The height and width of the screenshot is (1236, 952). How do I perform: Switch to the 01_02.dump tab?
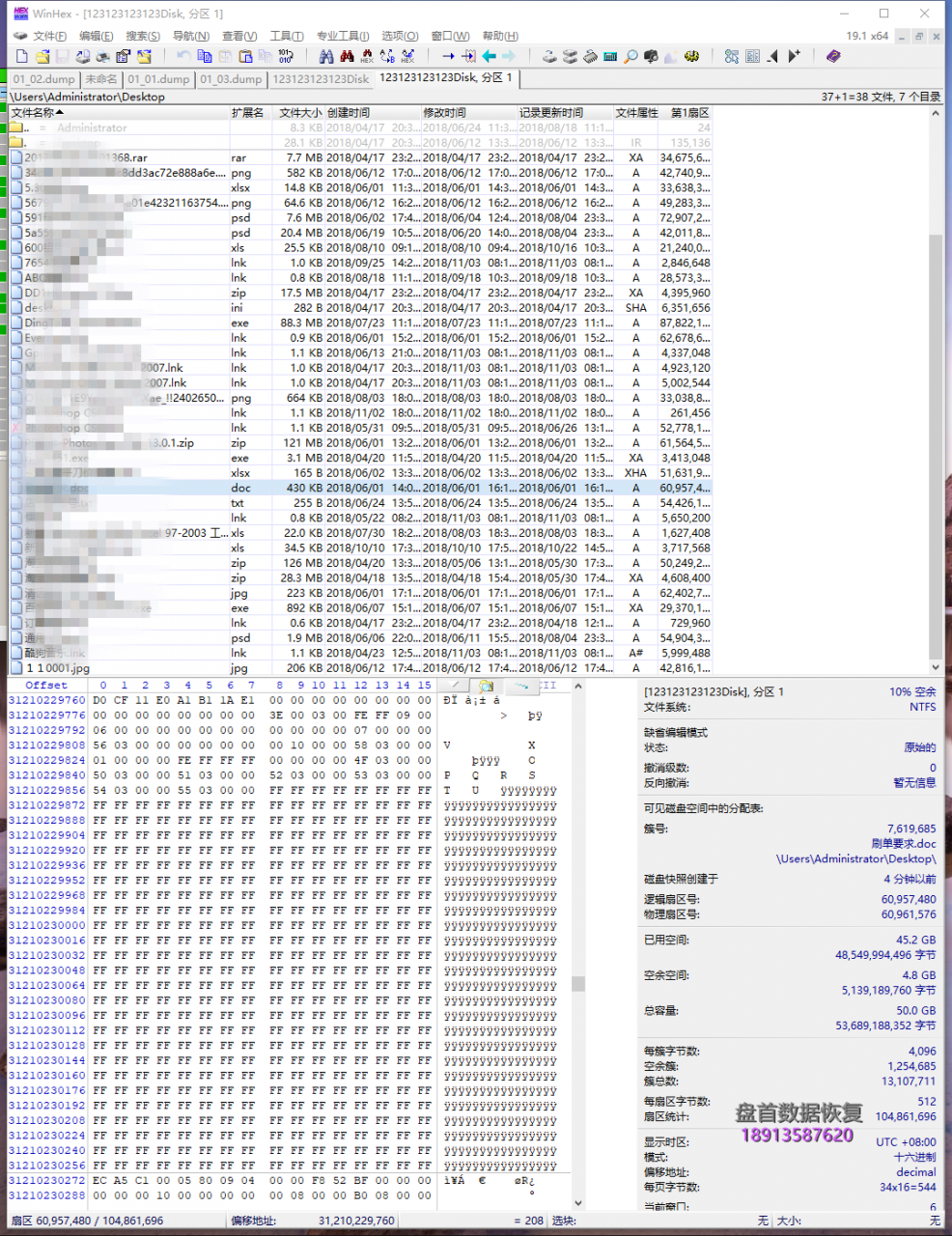[x=44, y=79]
